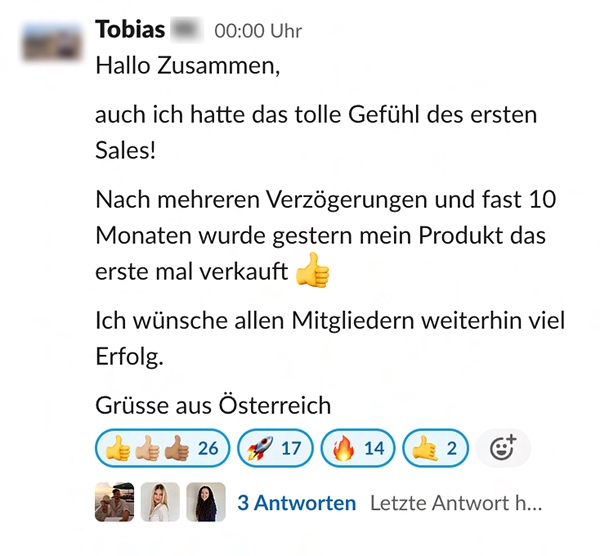The width and height of the screenshot is (600, 556).
Task: Open Tobias's blurred profile picture
Action: [x=52, y=42]
